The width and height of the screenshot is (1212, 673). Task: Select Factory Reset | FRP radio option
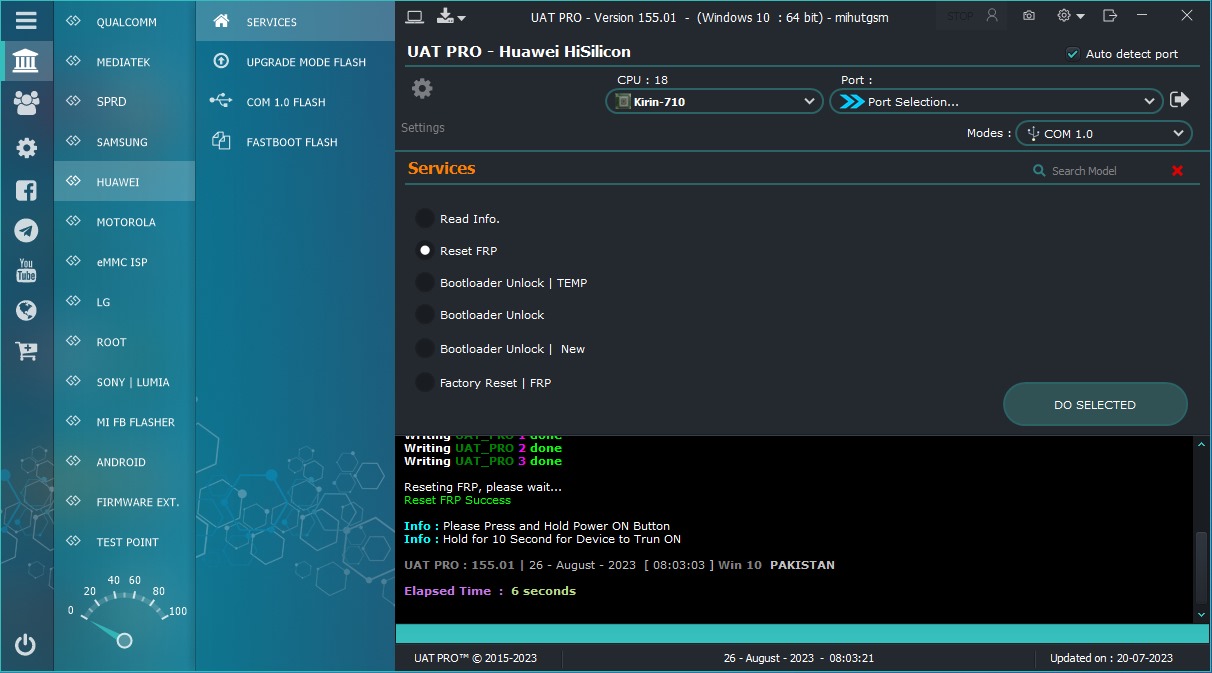coord(425,382)
